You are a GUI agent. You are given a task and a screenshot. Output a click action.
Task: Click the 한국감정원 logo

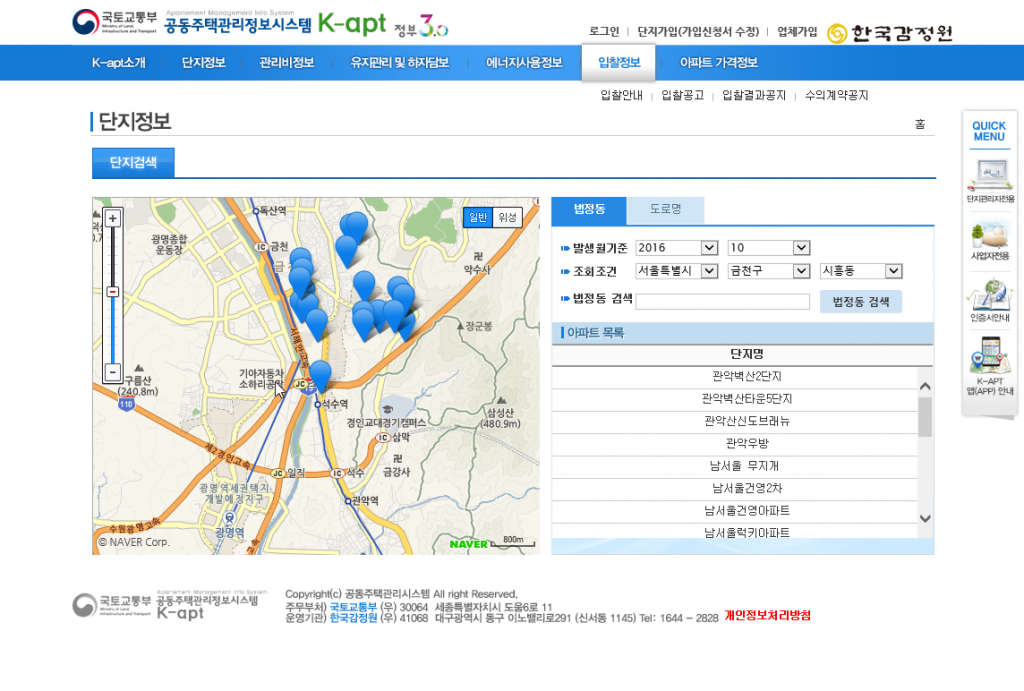click(x=890, y=32)
